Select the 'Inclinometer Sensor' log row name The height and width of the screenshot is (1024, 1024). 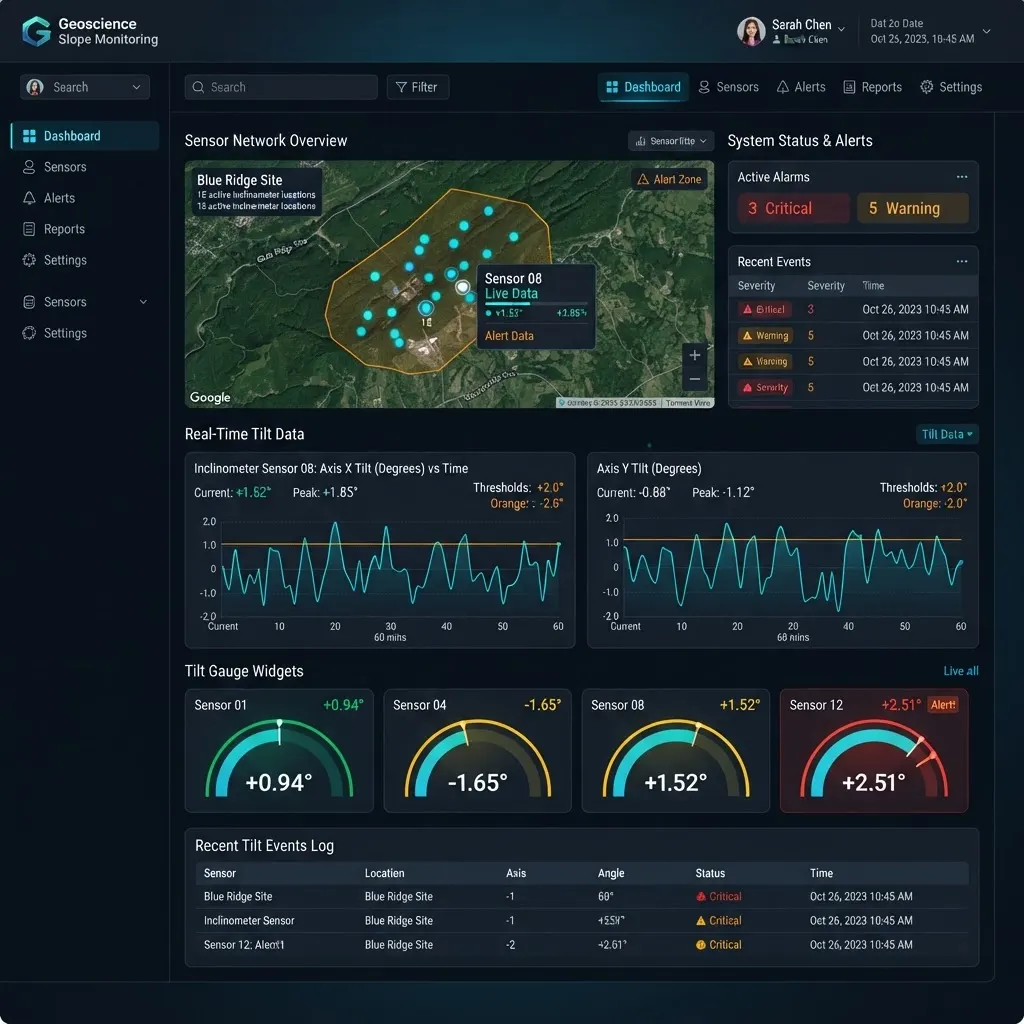coord(249,921)
